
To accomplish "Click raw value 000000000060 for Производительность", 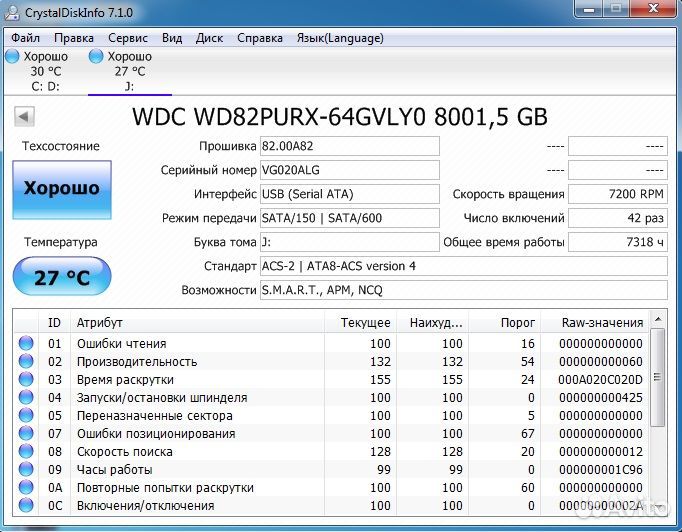I will (x=601, y=361).
